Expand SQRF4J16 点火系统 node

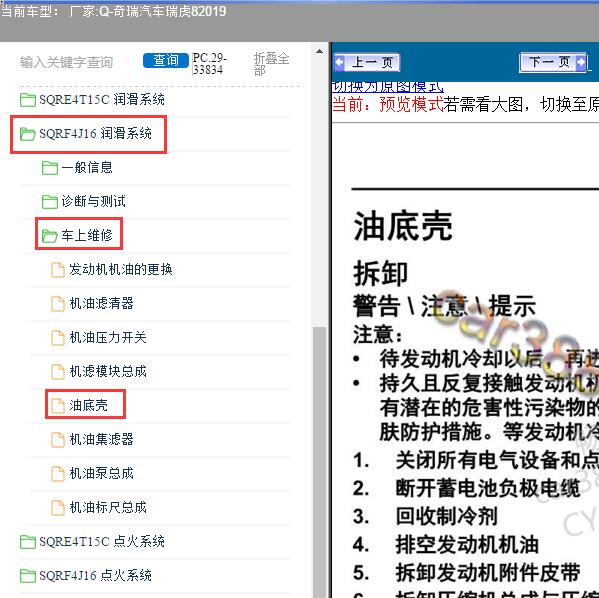pyautogui.click(x=96, y=575)
